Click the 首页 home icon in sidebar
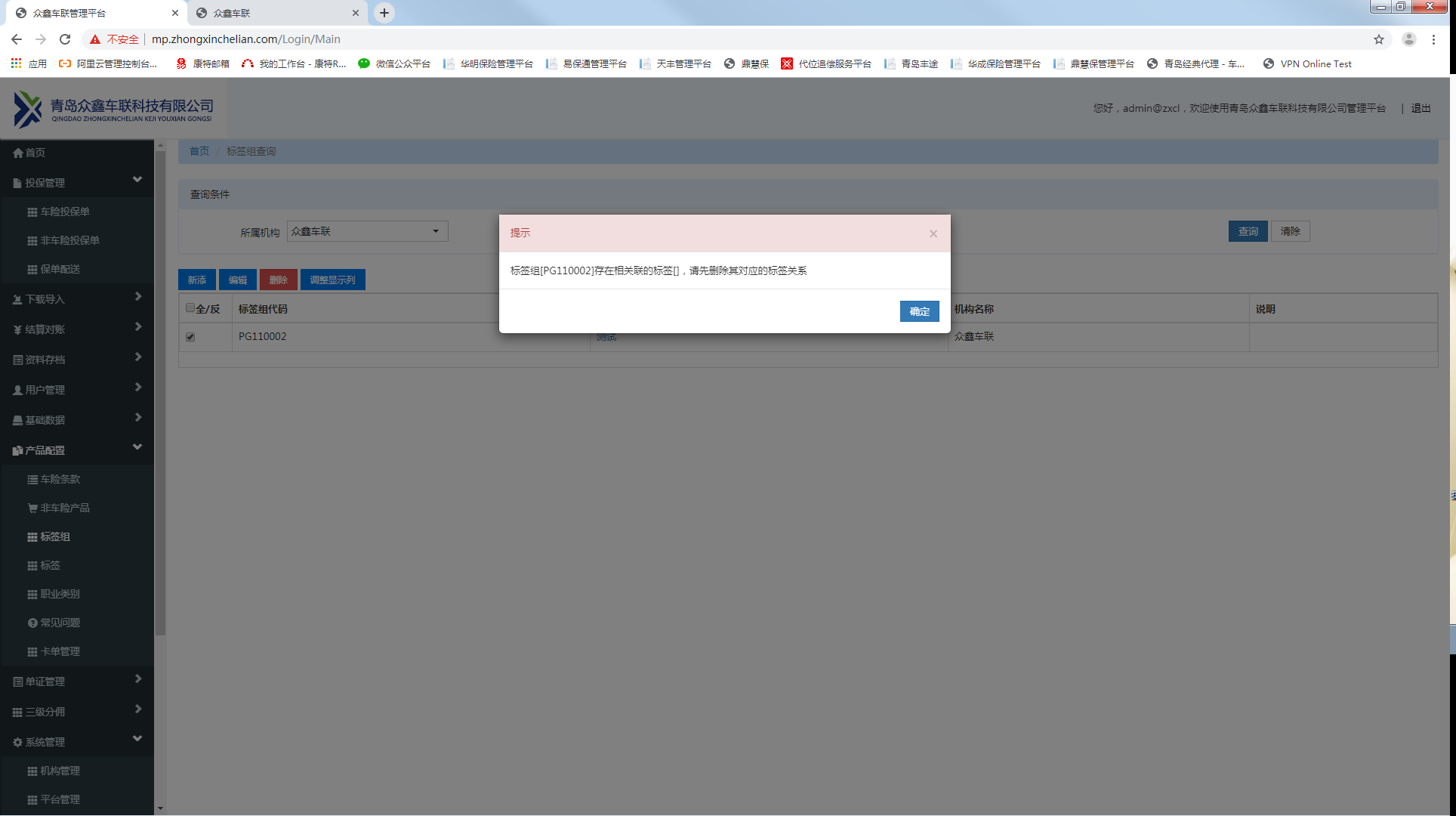Screen dimensions: 1456x816 [18, 153]
